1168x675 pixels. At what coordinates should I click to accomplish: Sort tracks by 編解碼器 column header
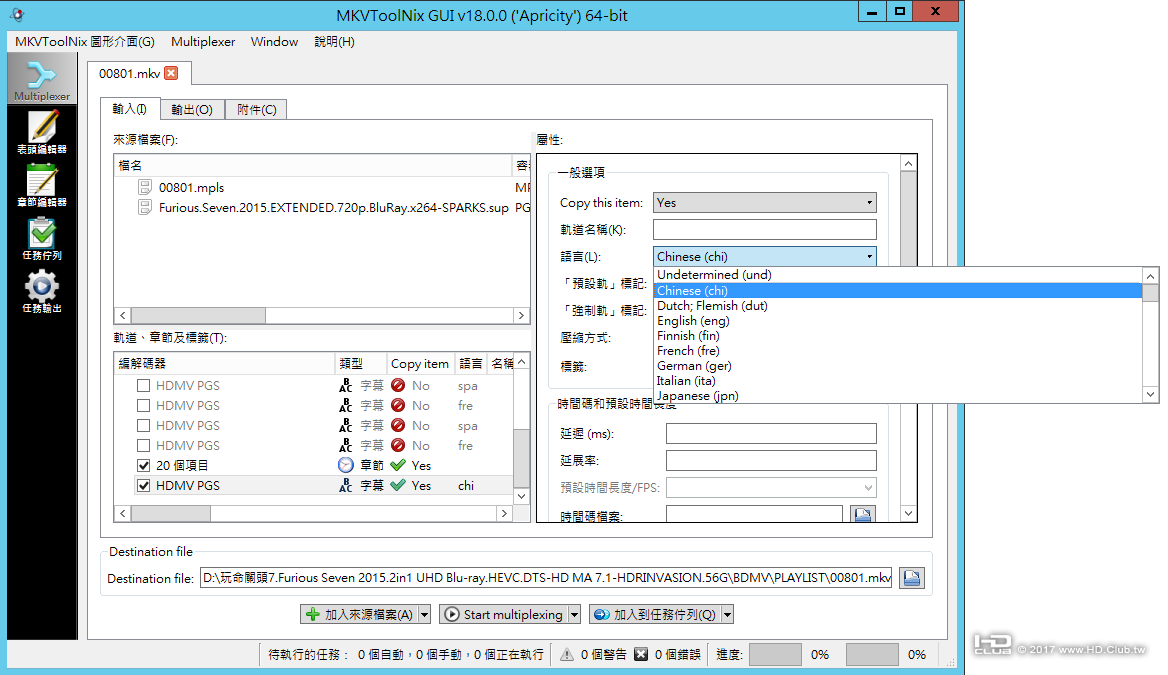tap(224, 364)
